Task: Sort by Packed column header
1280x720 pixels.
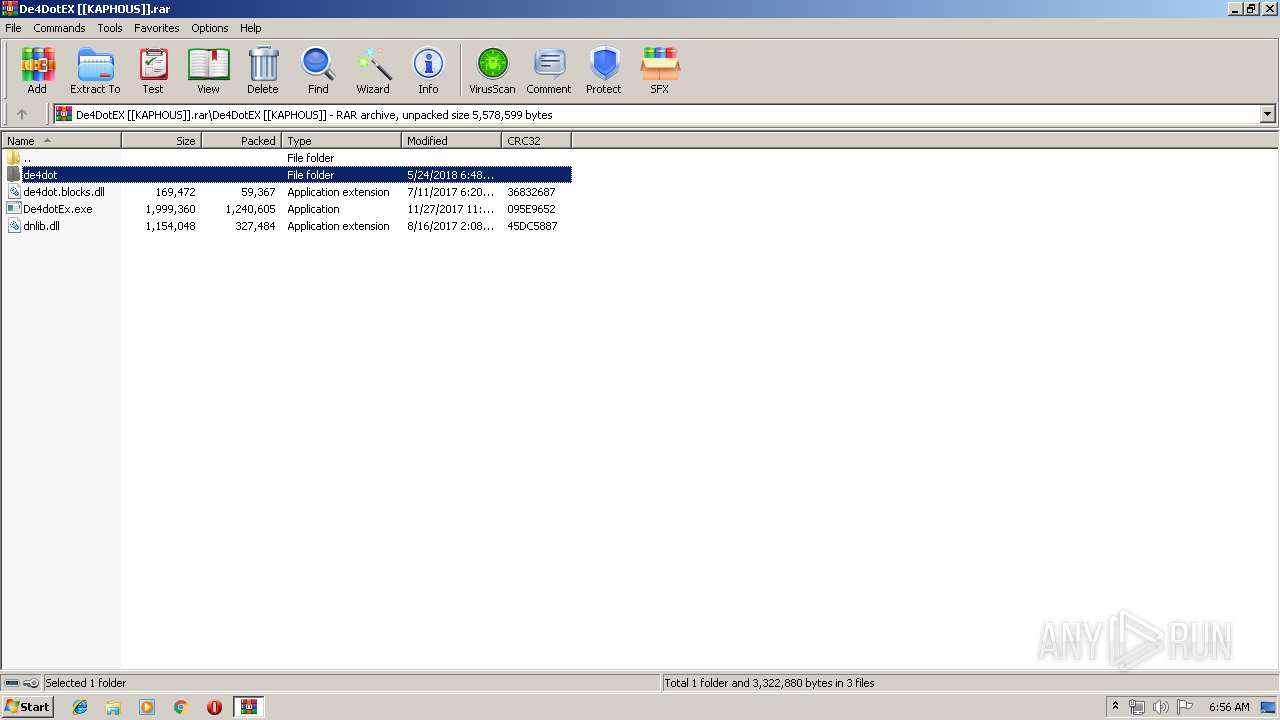Action: 242,141
